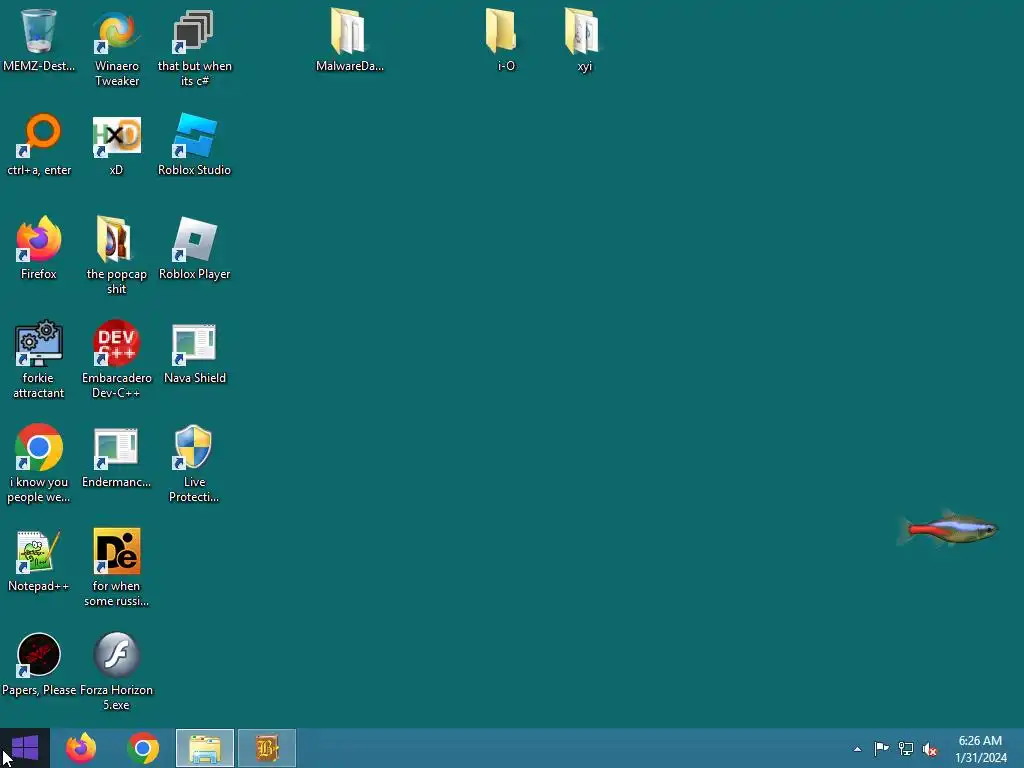This screenshot has width=1024, height=768.
Task: Open Chrome from the taskbar
Action: (143, 748)
